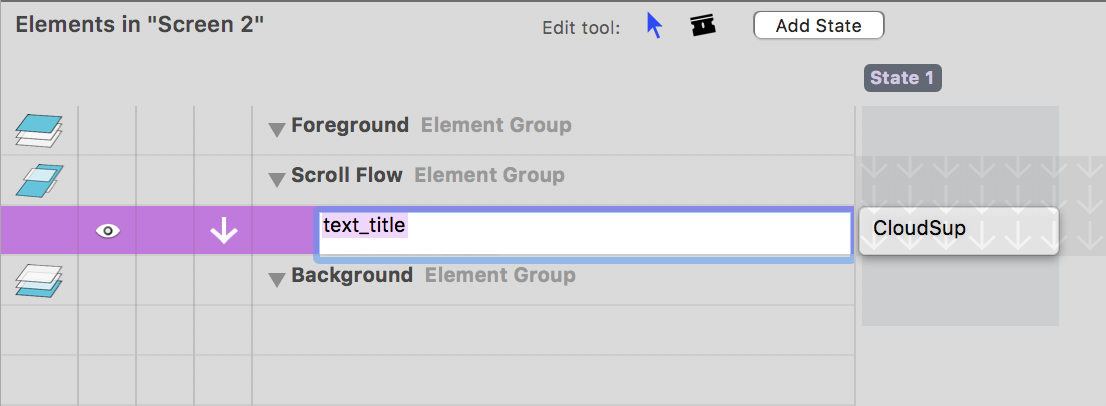1106x406 pixels.
Task: Select the Foreground group row label
Action: [349, 126]
